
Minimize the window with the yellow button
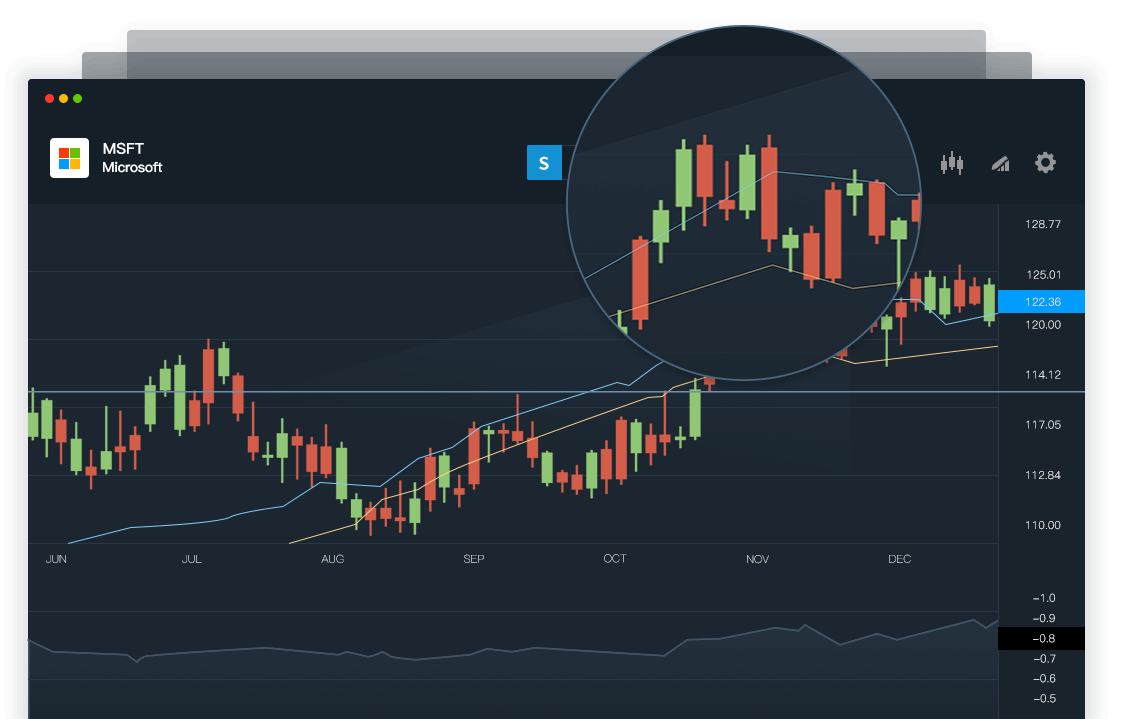click(x=63, y=99)
